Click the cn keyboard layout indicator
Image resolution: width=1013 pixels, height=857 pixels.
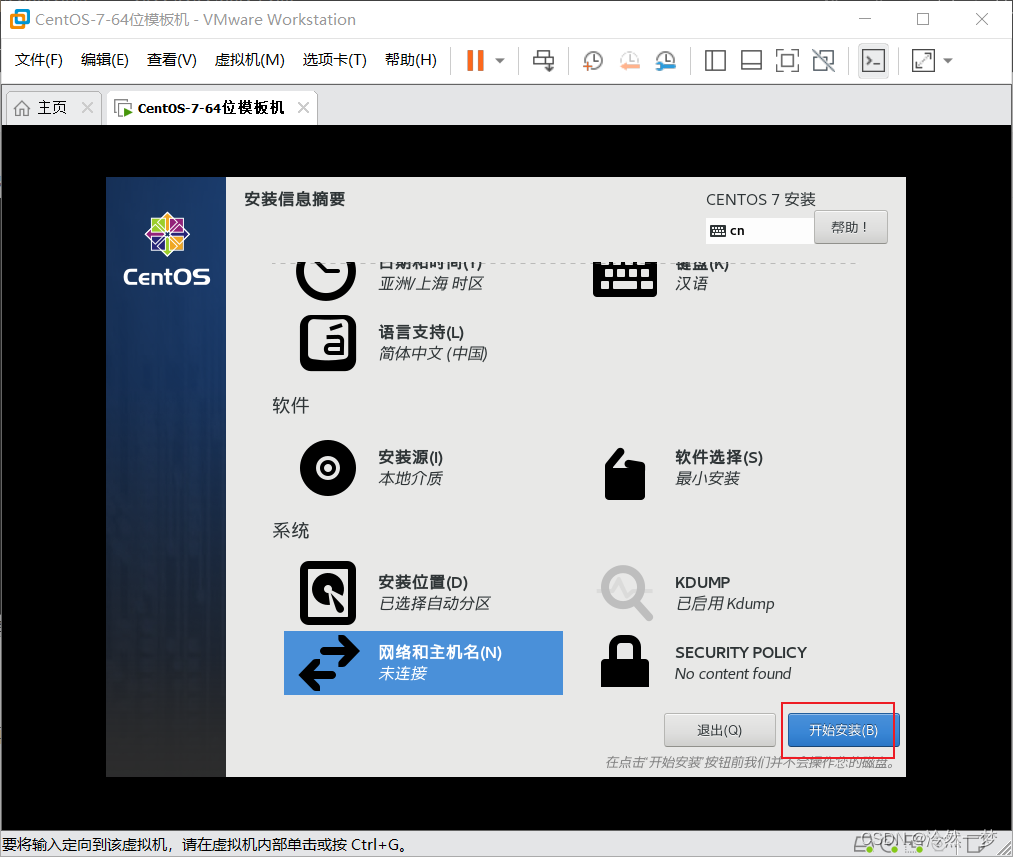760,231
